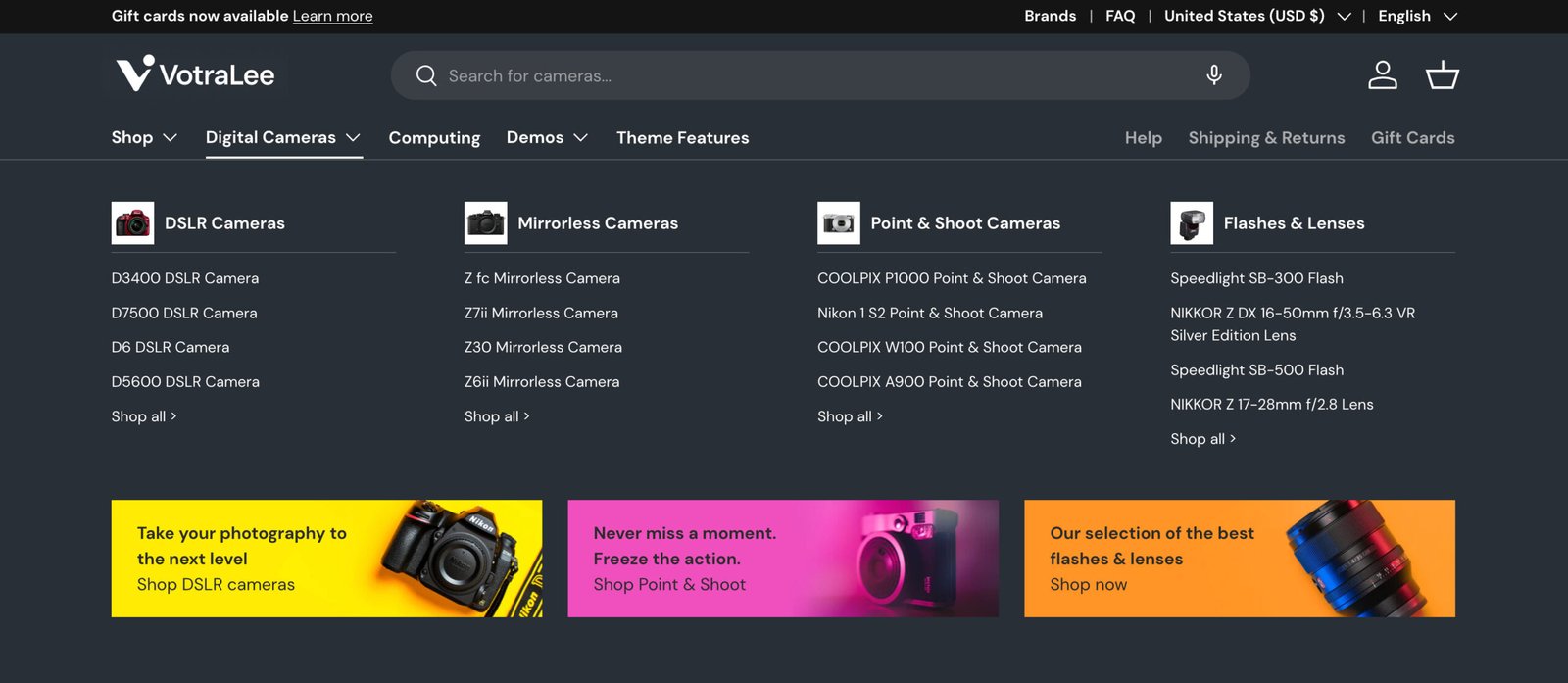Open the shopping basket icon
The image size is (1568, 683).
[1442, 75]
